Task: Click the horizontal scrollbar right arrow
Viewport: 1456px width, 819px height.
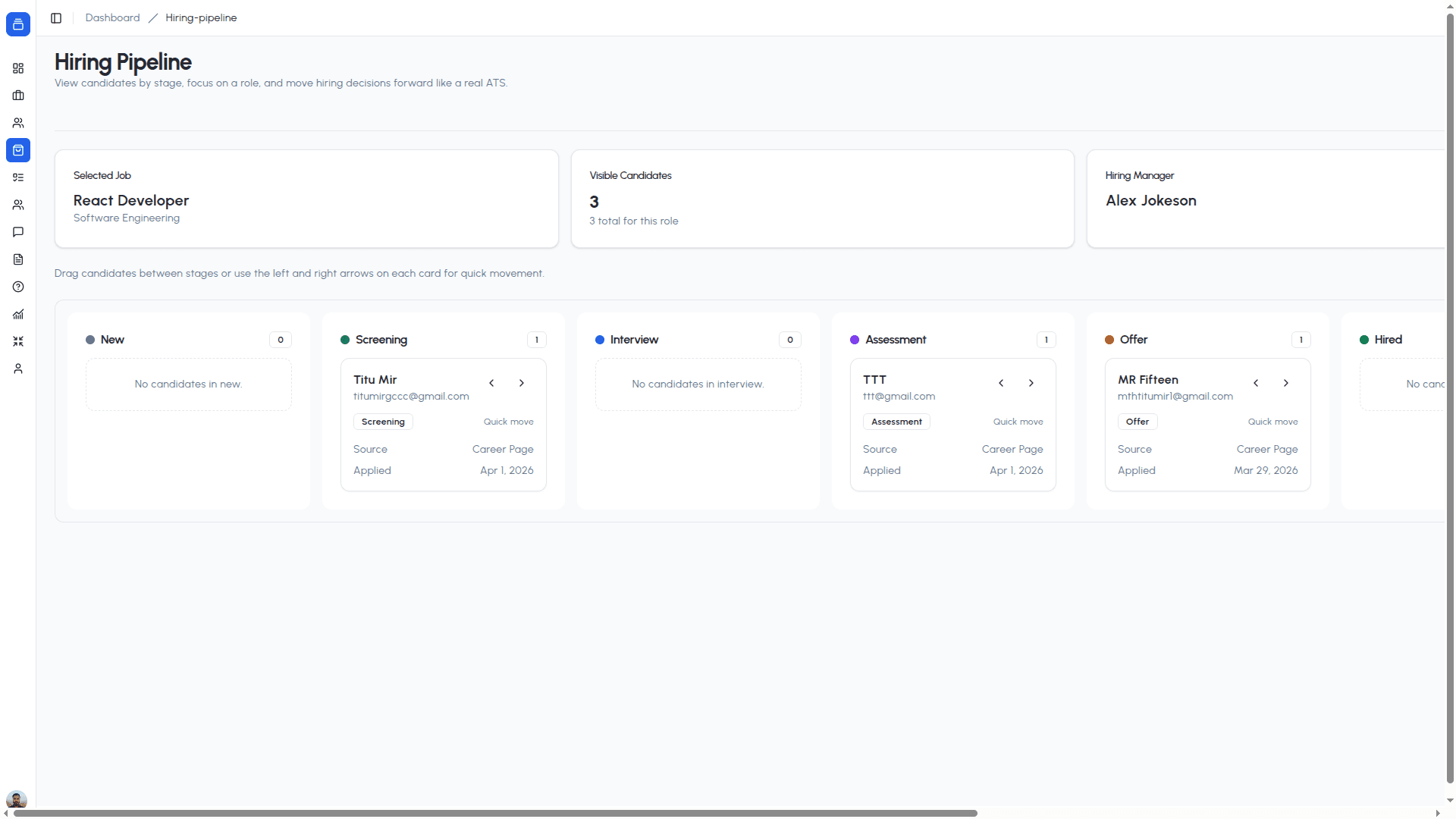Action: [x=1438, y=813]
